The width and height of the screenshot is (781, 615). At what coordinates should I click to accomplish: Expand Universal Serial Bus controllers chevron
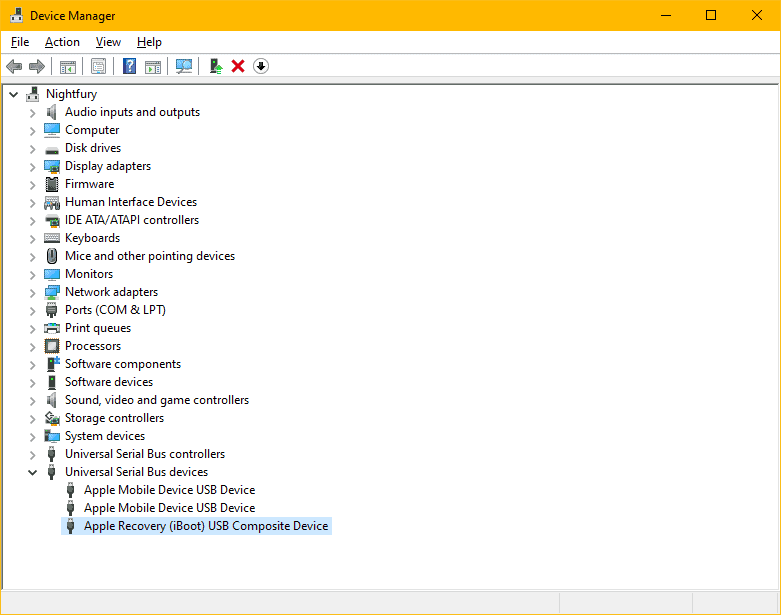pos(32,454)
